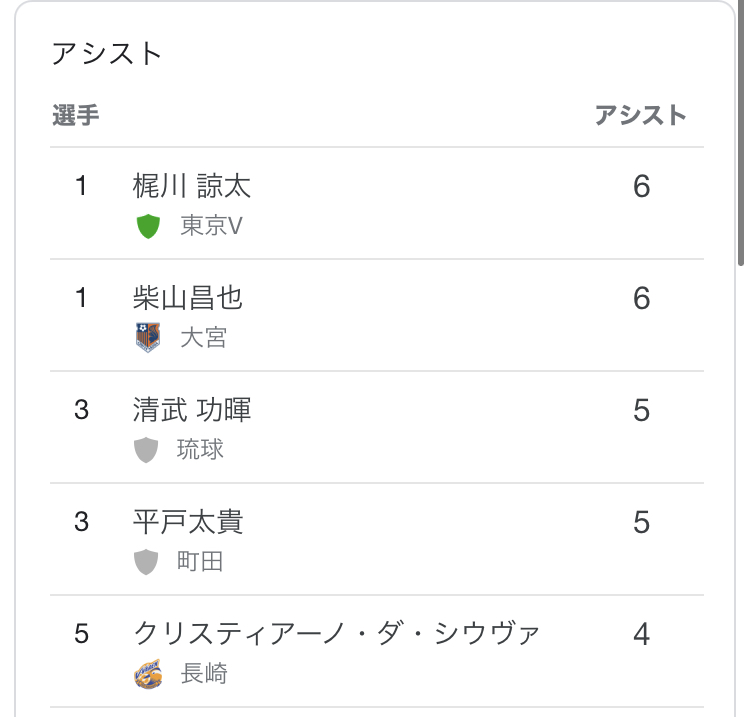Viewport: 750px width, 717px height.
Task: Click the アシスト column header on the right
Action: 641,115
